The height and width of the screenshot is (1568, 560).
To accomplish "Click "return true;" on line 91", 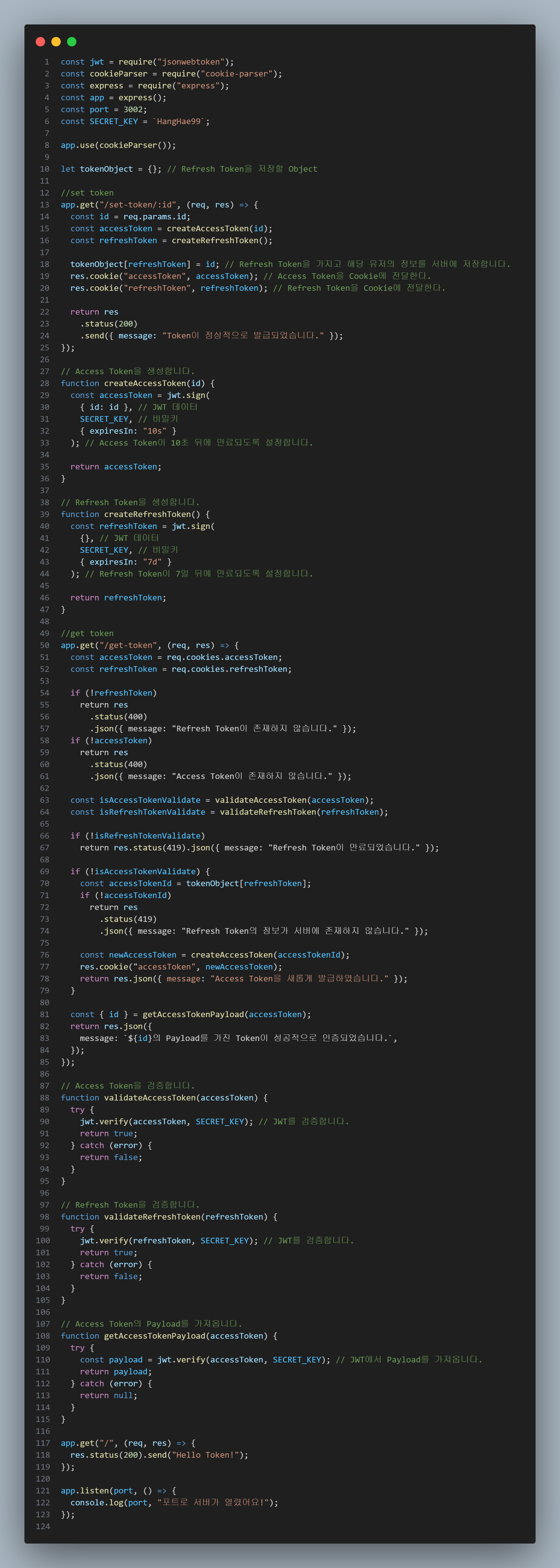I will pos(109,1134).
